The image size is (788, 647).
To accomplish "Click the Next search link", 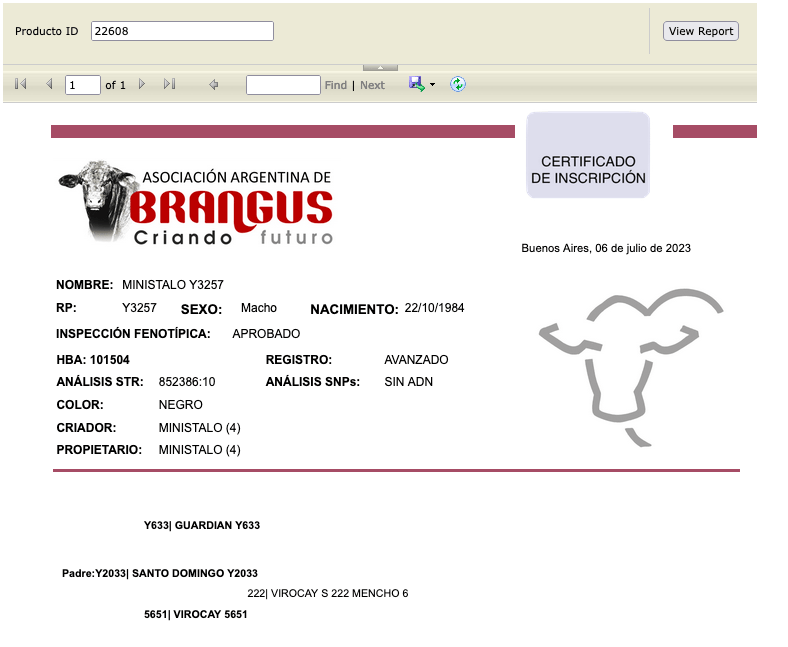I will (372, 86).
